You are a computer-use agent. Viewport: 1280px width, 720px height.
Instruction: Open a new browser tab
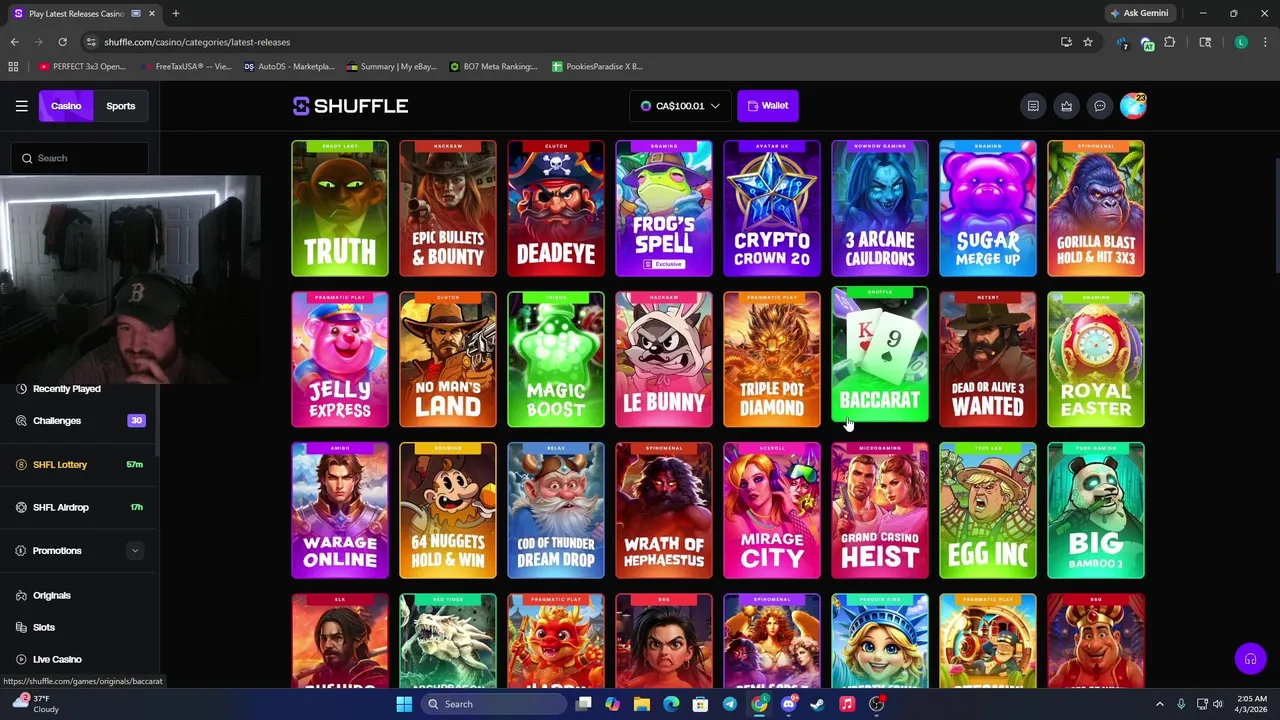click(x=175, y=13)
